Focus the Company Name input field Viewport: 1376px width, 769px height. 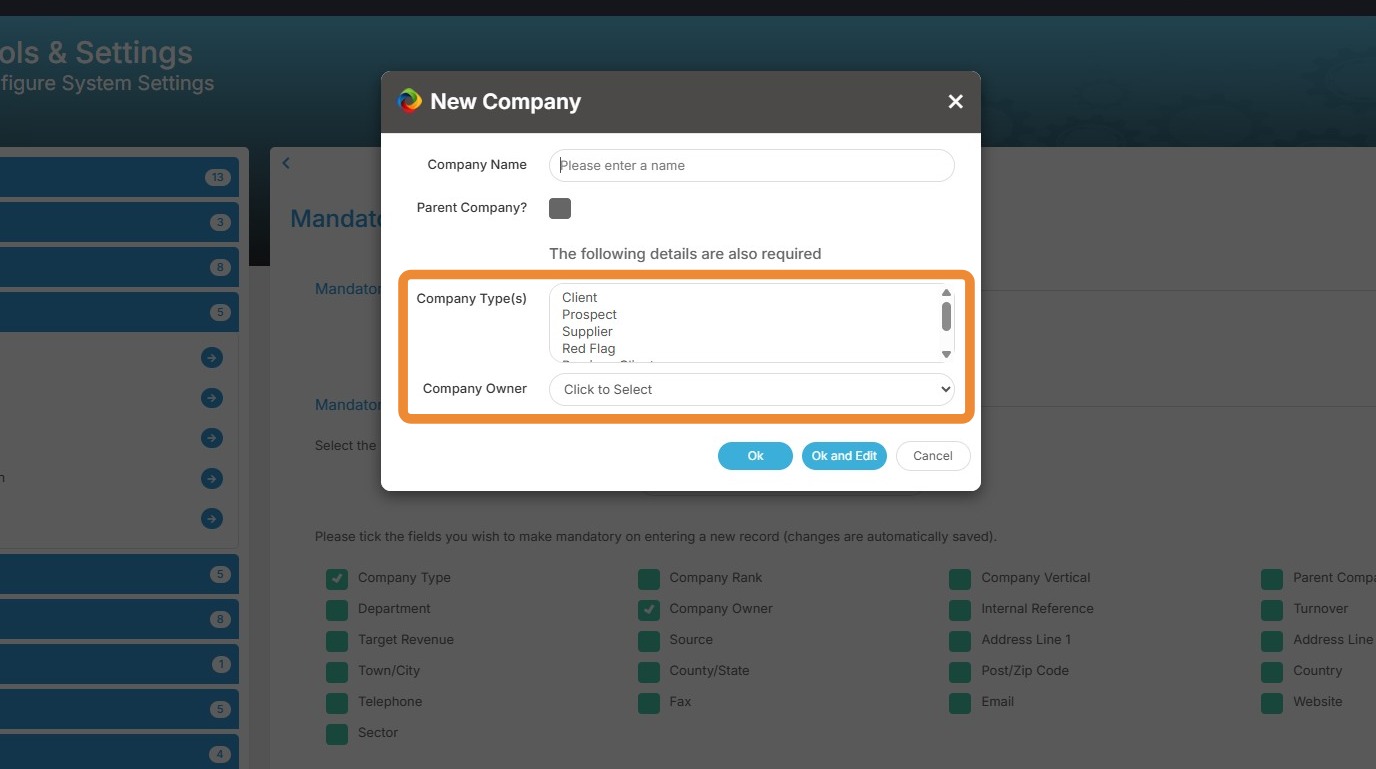[x=751, y=166]
